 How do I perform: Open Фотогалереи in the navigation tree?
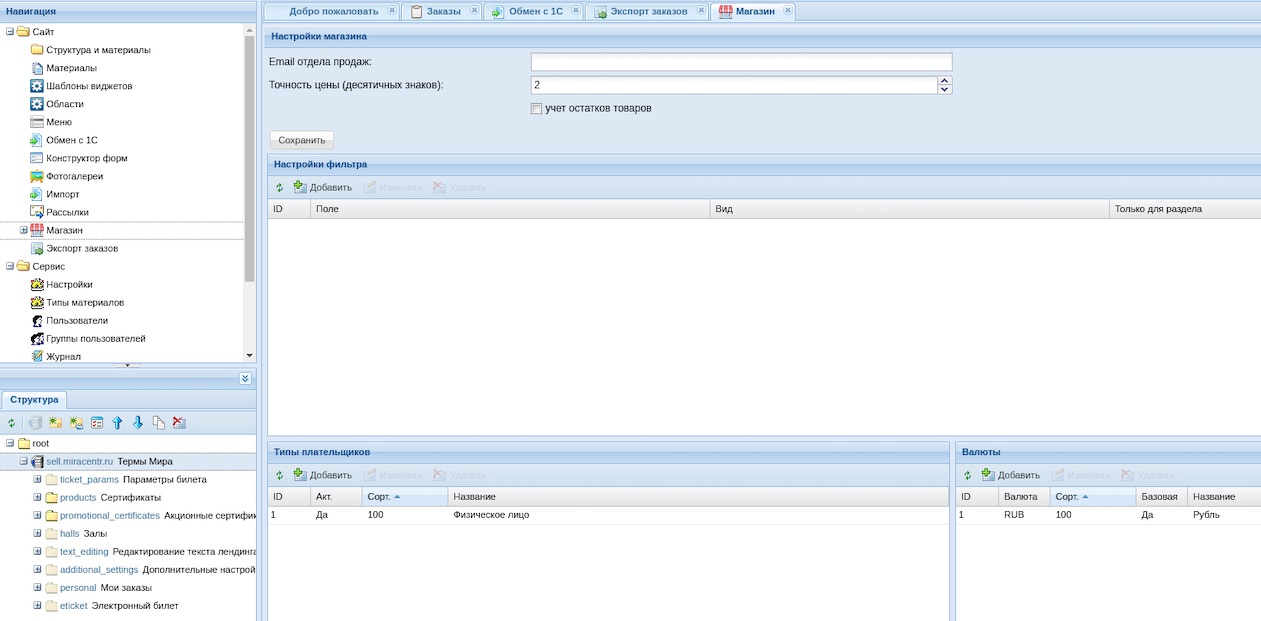[x=74, y=176]
